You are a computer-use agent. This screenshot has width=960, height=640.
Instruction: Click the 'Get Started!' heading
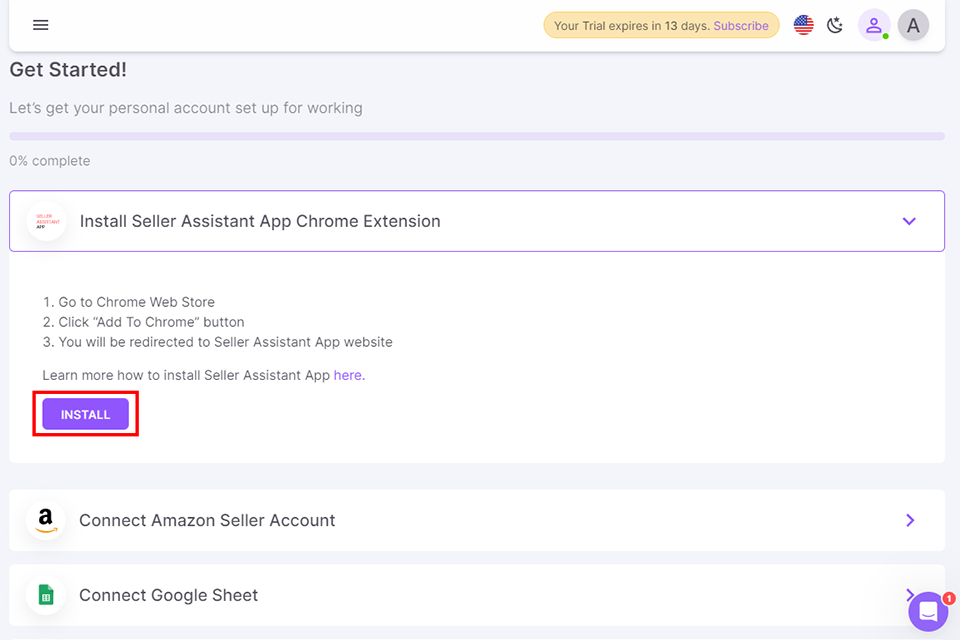68,70
